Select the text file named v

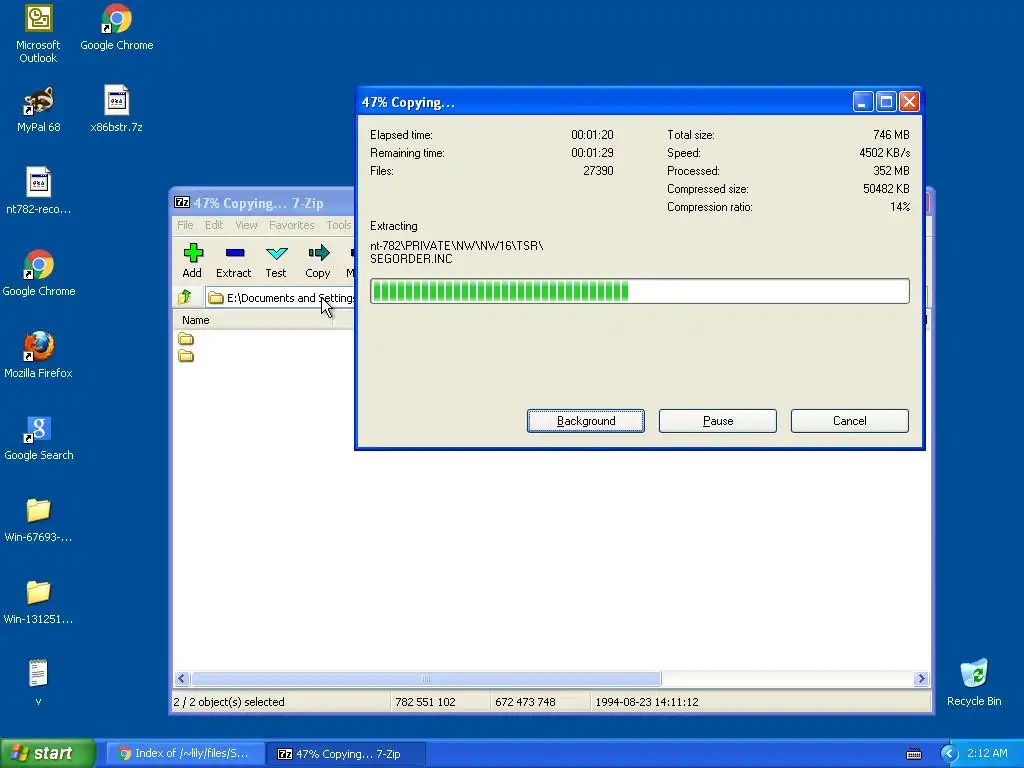pyautogui.click(x=39, y=682)
